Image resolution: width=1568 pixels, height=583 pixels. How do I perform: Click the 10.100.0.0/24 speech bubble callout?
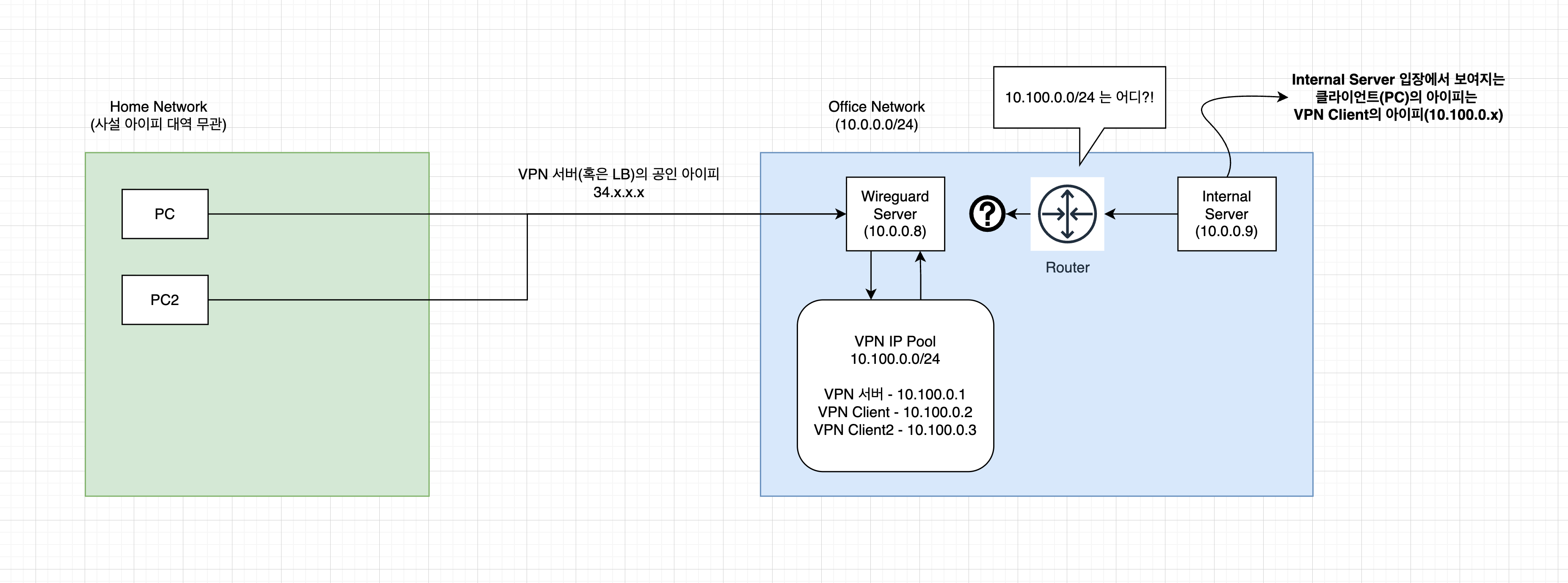[x=1079, y=97]
